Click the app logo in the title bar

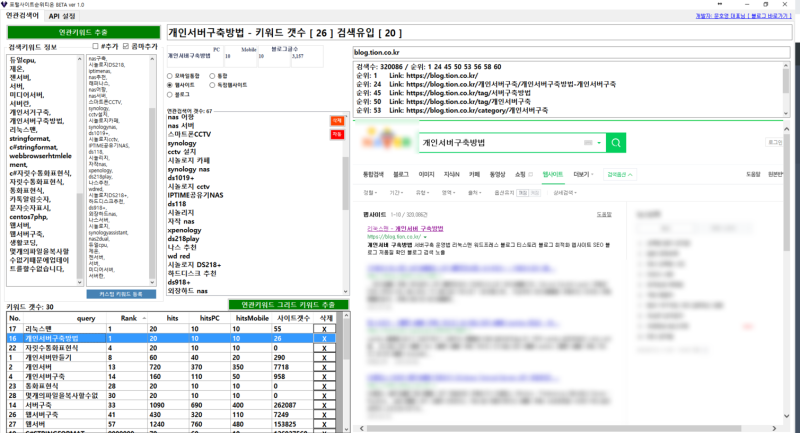pos(4,5)
